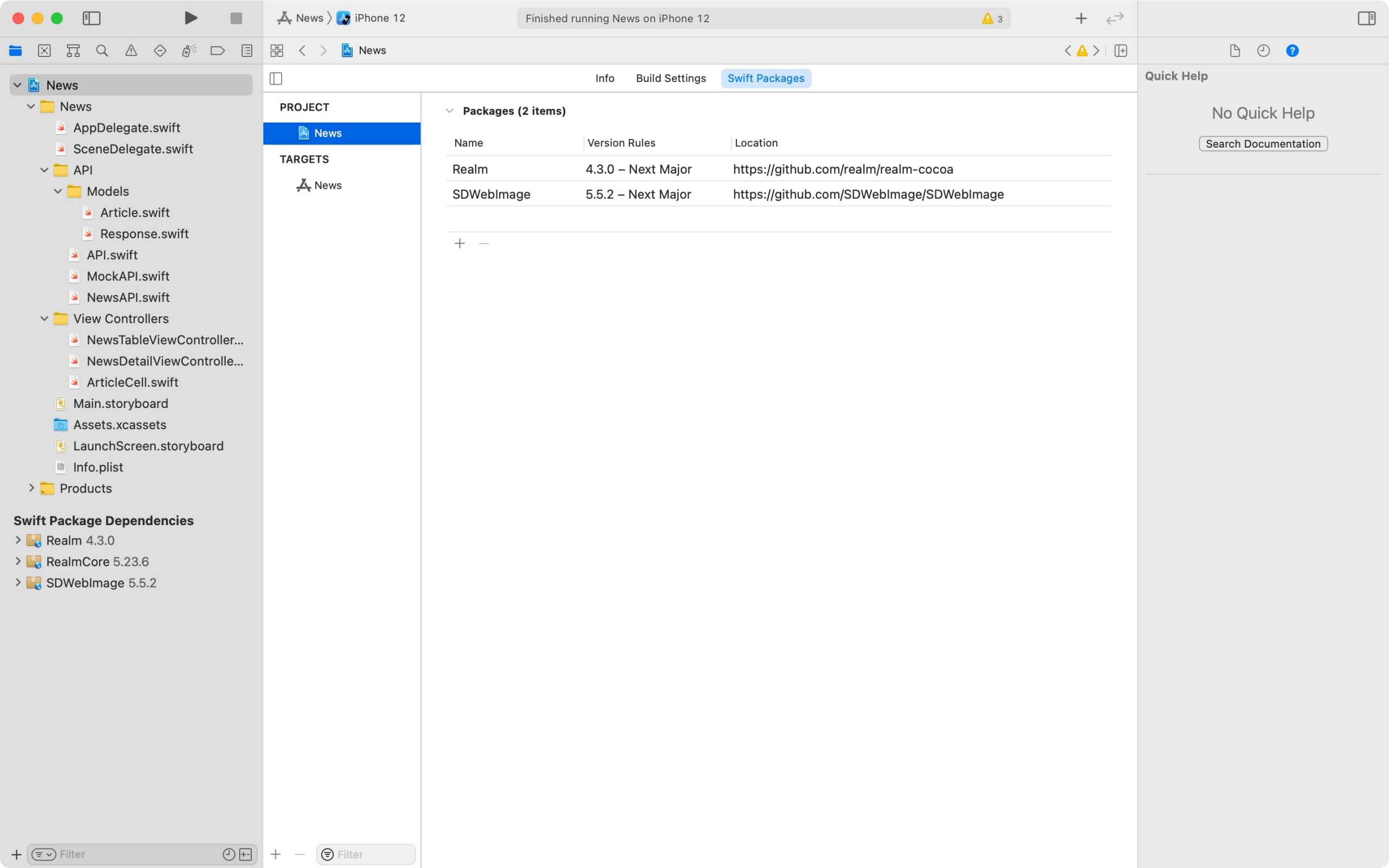1389x868 pixels.
Task: Go back in editor history
Action: click(302, 50)
